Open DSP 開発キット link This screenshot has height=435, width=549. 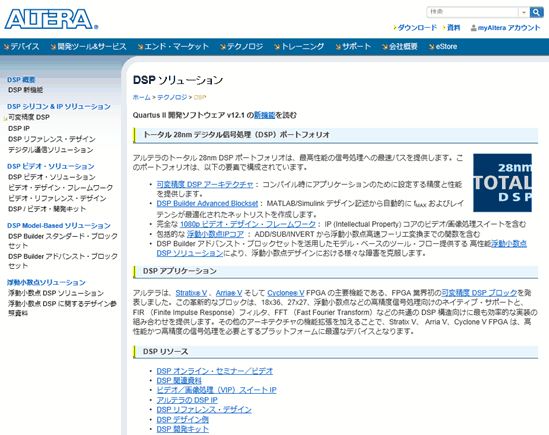[x=182, y=429]
